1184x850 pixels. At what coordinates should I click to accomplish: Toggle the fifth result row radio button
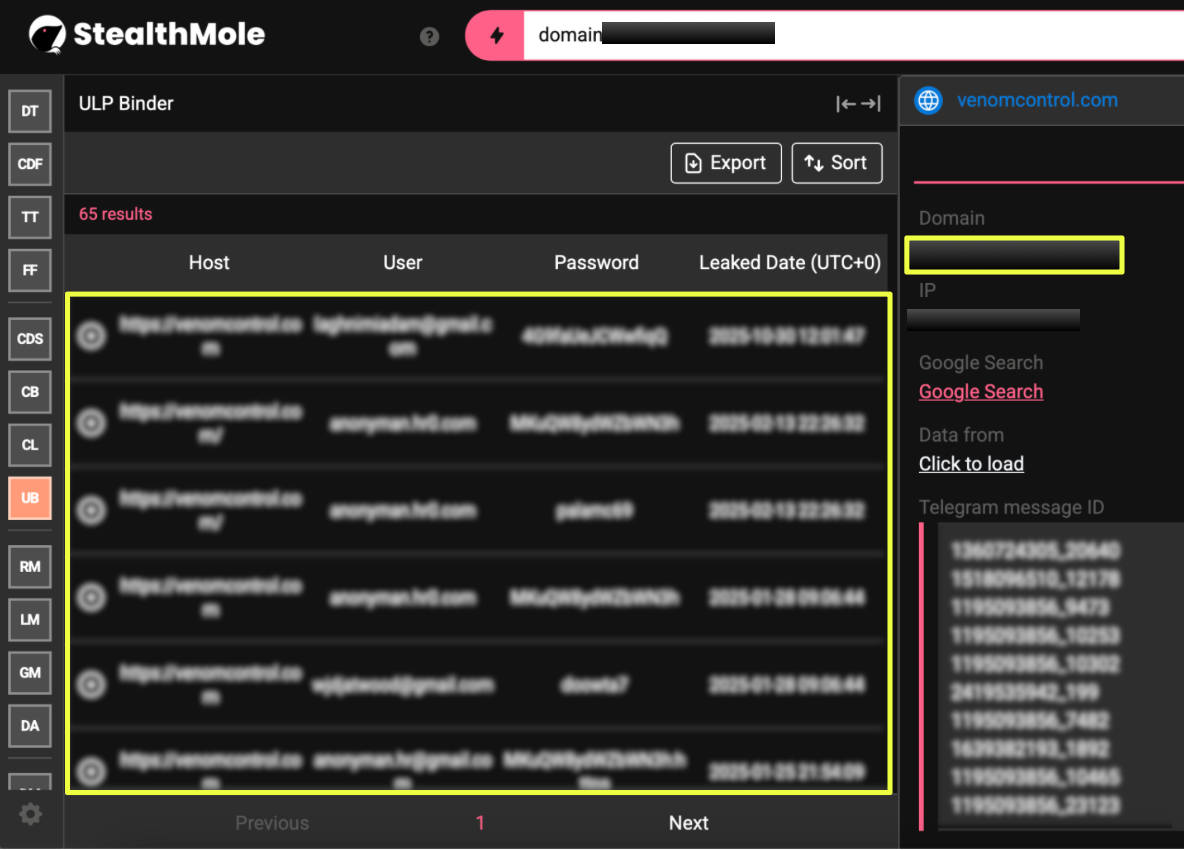91,685
